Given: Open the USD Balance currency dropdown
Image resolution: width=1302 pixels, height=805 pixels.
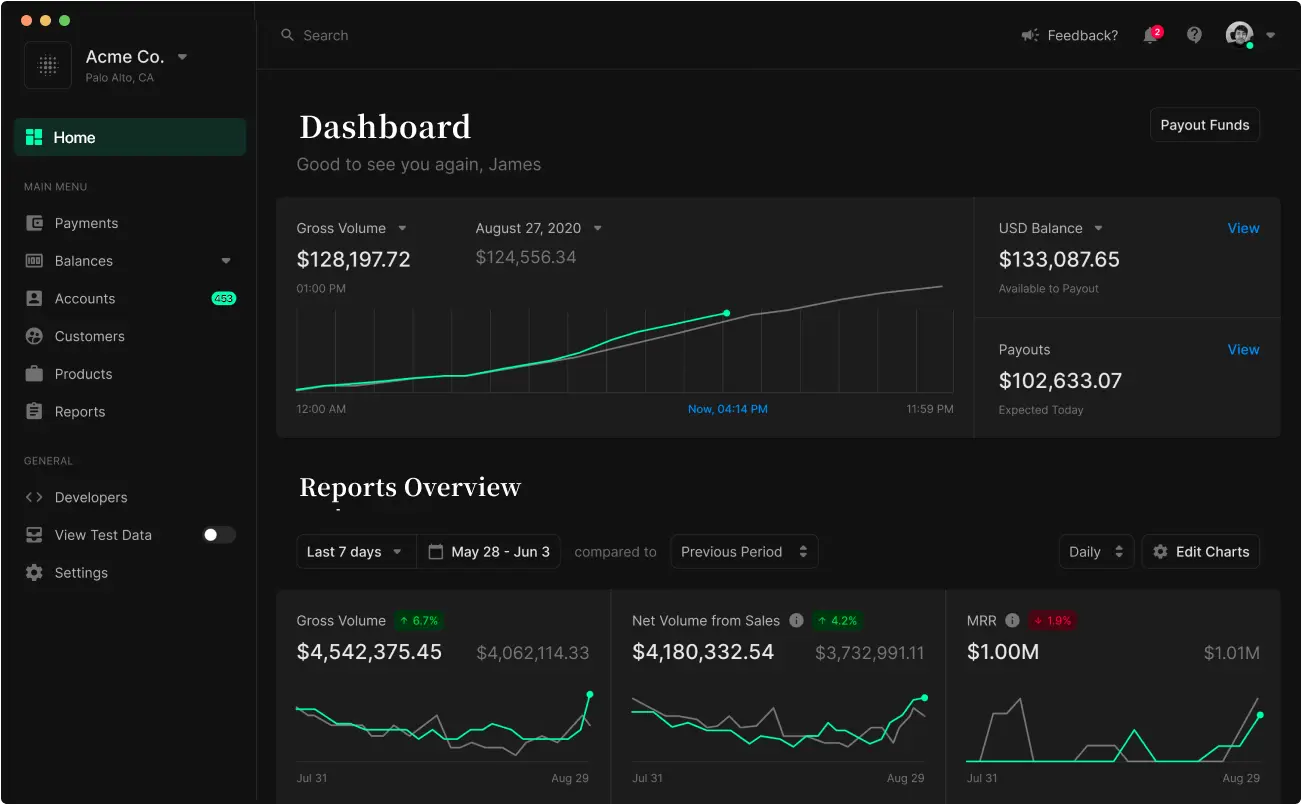Looking at the screenshot, I should click(1098, 228).
